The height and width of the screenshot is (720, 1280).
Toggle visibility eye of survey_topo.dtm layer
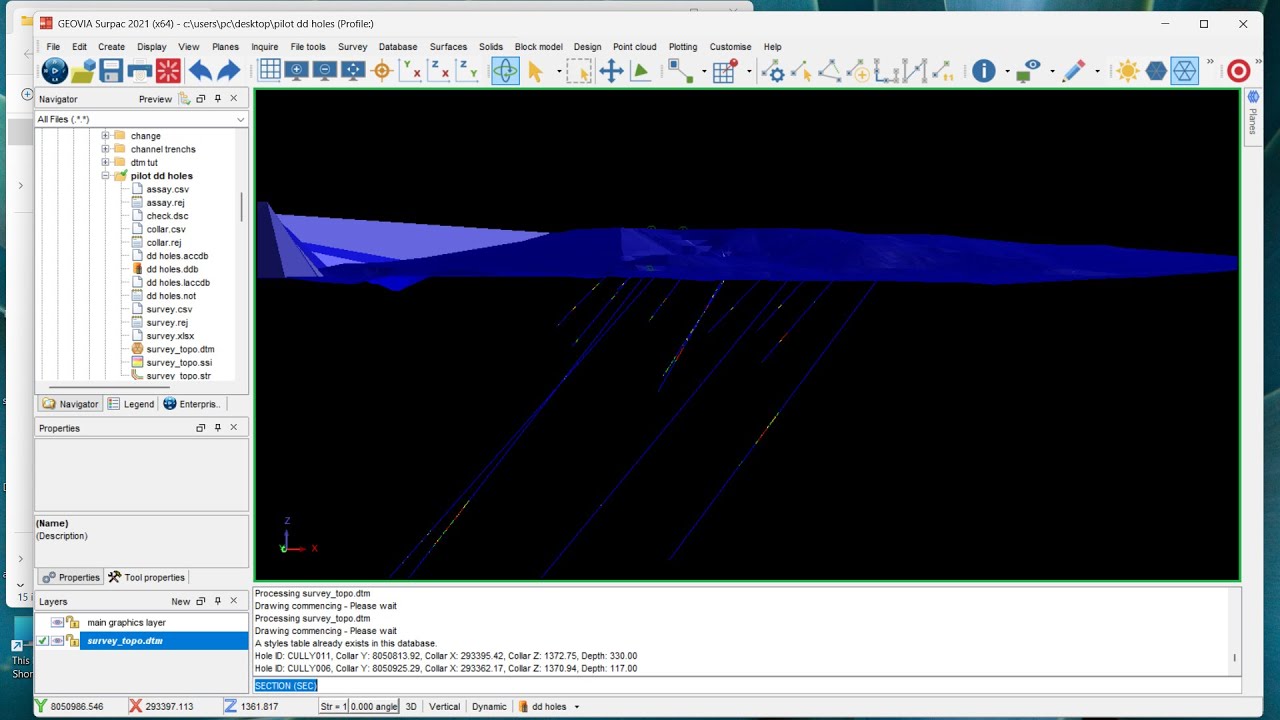57,641
